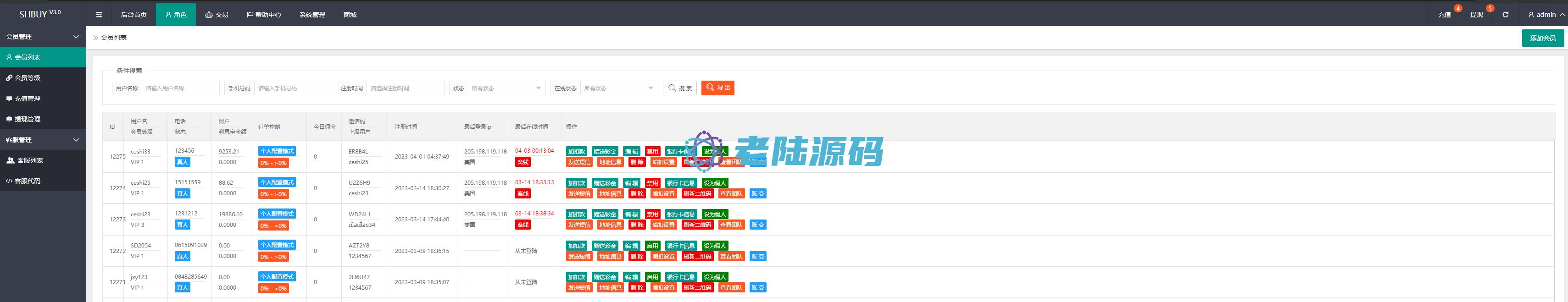
Task: Switch to the 交易 top menu
Action: click(217, 15)
